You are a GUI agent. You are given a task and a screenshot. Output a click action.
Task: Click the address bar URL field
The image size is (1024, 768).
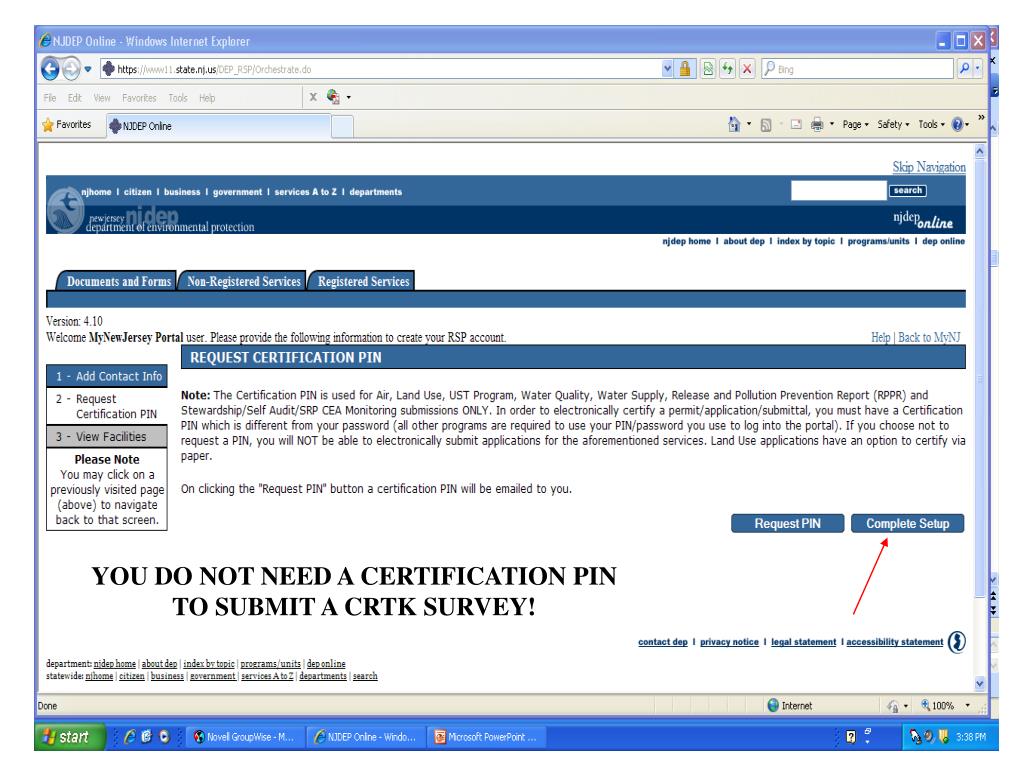(380, 69)
